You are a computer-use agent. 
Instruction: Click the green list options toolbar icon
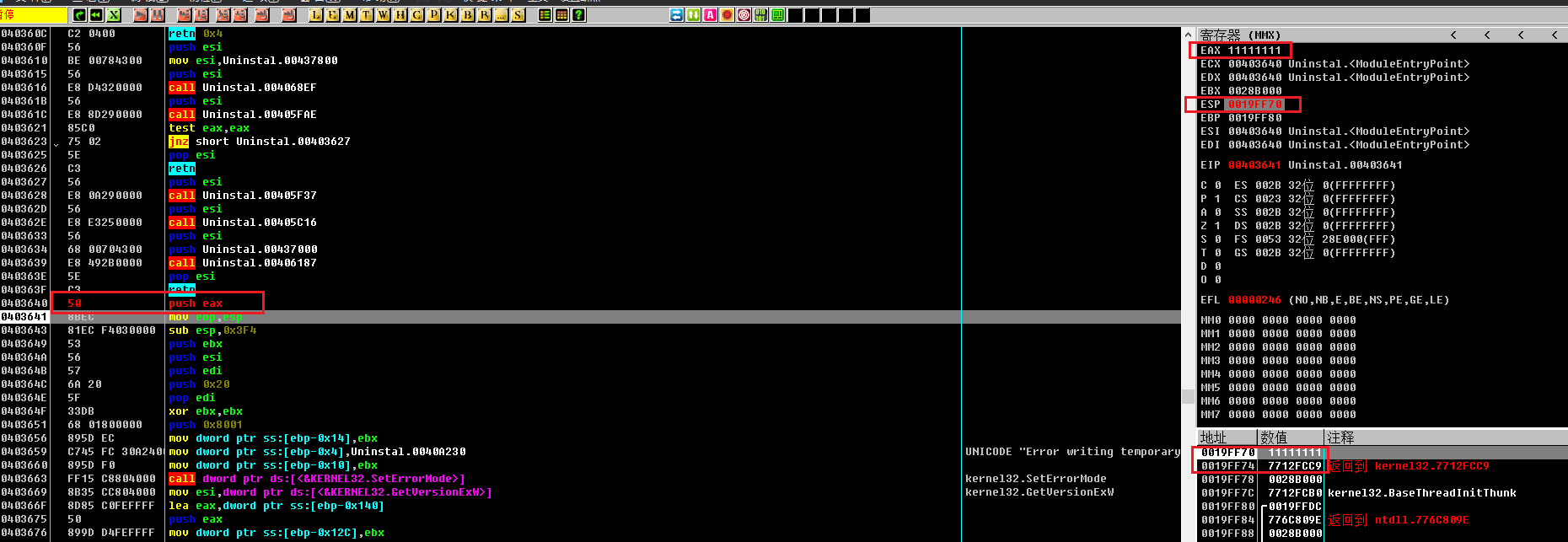[x=545, y=15]
